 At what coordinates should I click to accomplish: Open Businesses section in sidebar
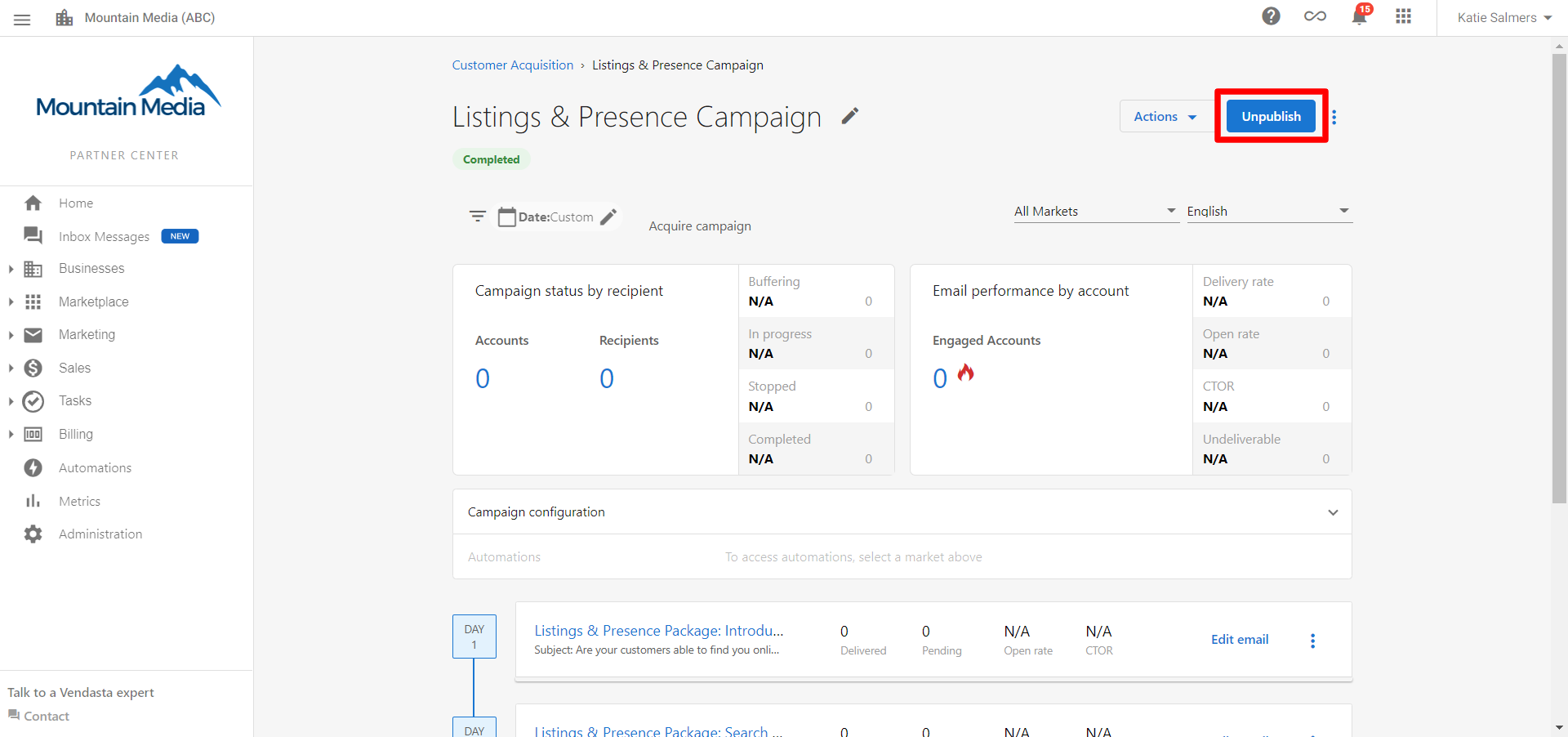91,269
